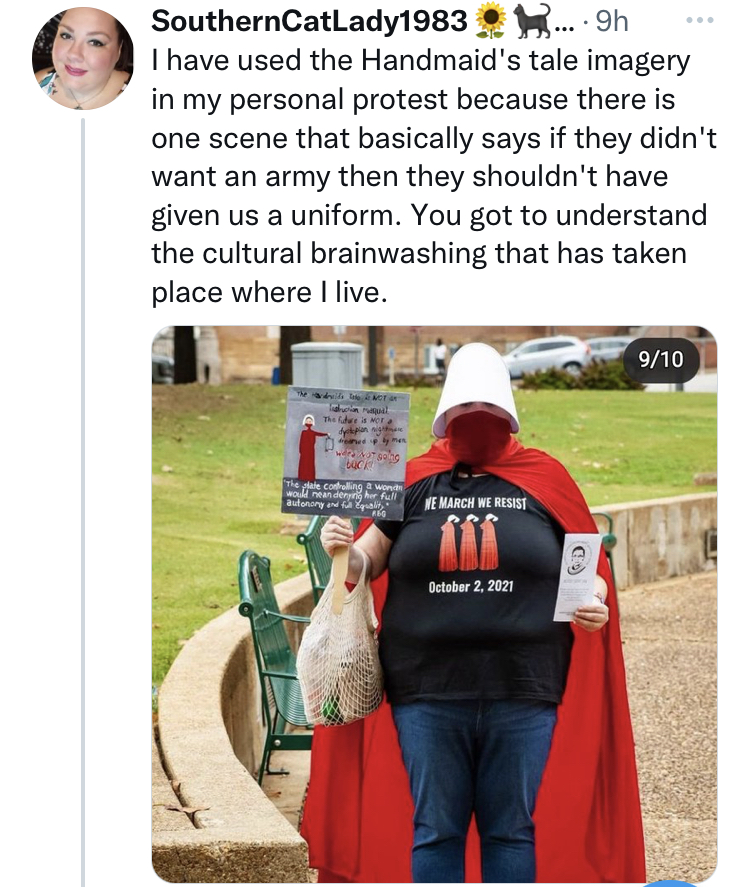
Task: Click the 9/10 image counter badge
Action: [661, 359]
